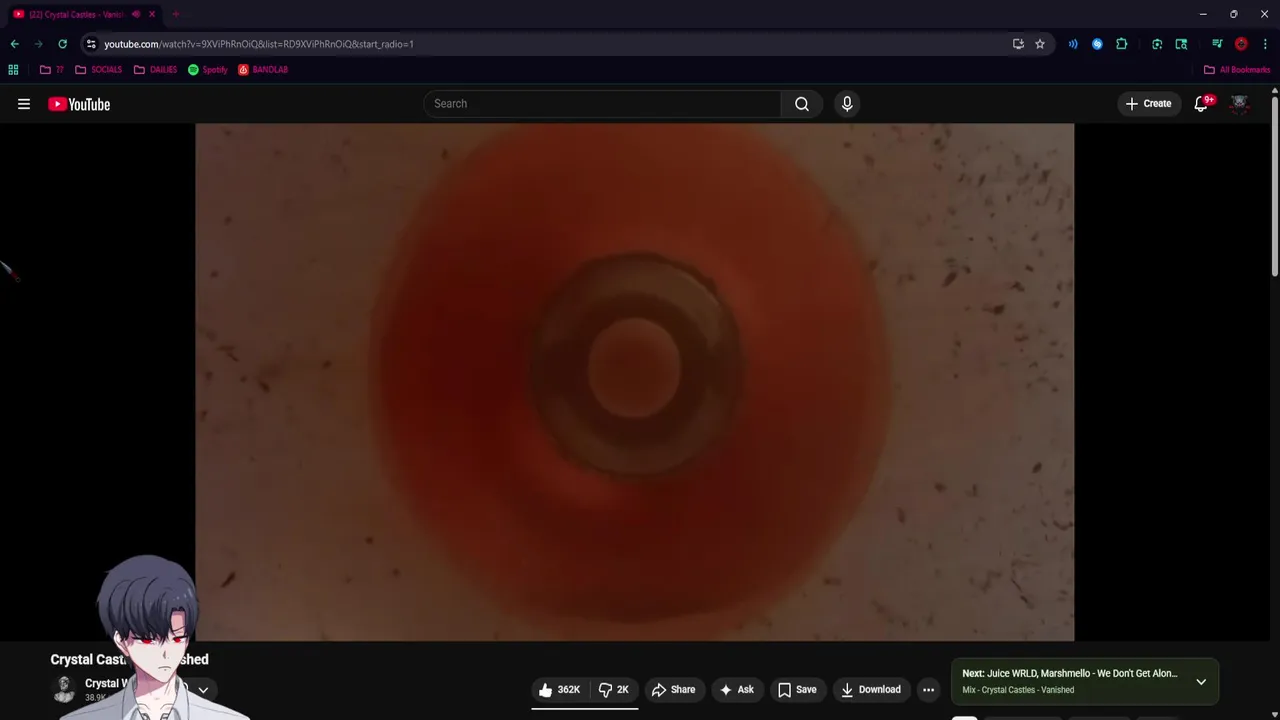
Task: Open the browser apps grid shortcut
Action: pyautogui.click(x=13, y=70)
